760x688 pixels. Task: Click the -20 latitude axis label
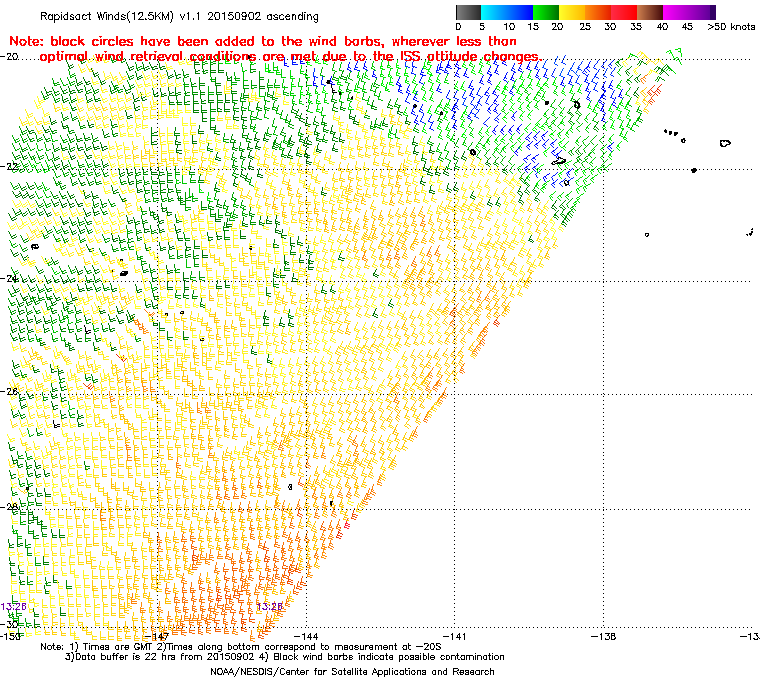click(x=10, y=56)
